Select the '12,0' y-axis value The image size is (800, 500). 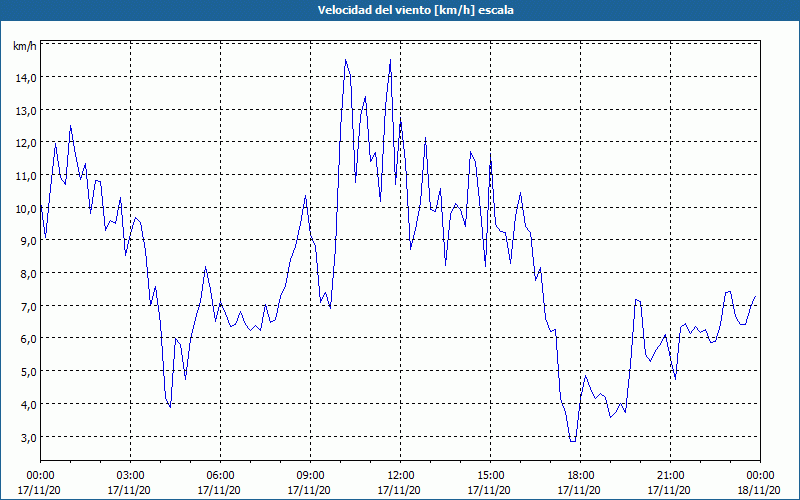pyautogui.click(x=26, y=143)
